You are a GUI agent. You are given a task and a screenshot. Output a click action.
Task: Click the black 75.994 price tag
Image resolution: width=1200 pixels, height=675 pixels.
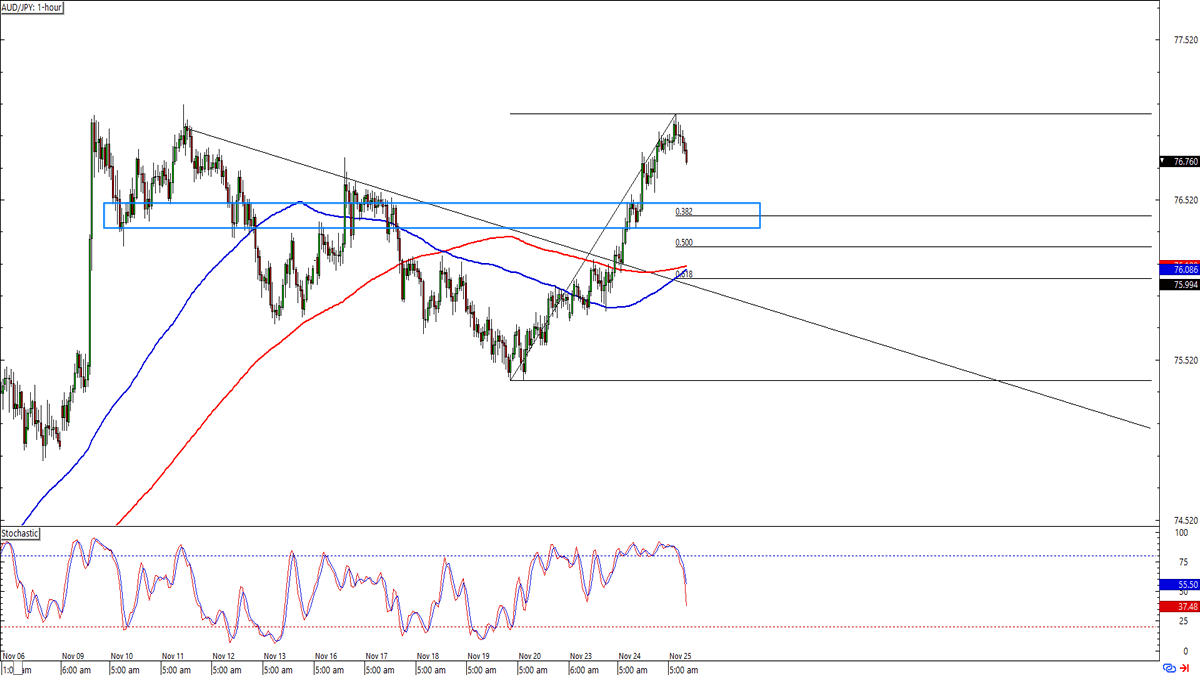[1179, 285]
